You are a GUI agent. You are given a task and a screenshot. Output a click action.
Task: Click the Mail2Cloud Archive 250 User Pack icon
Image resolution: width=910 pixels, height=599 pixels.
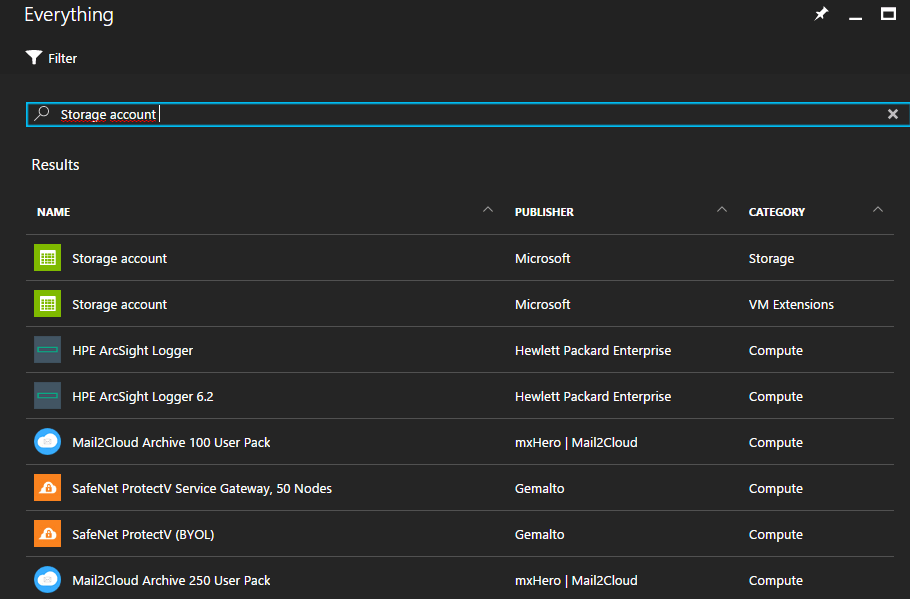(48, 579)
